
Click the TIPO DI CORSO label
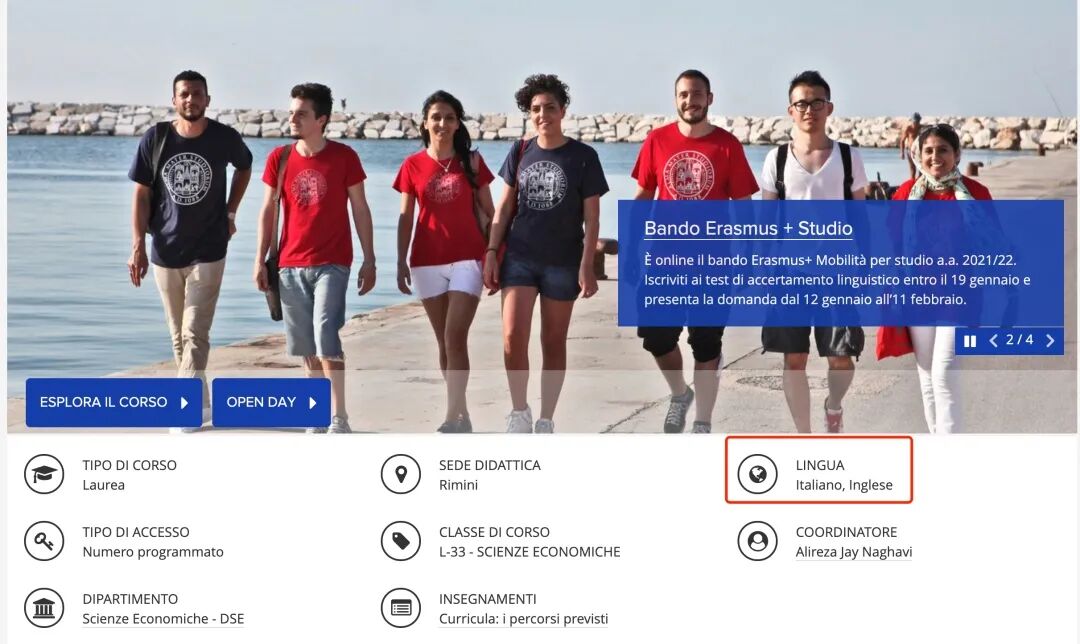click(x=129, y=465)
